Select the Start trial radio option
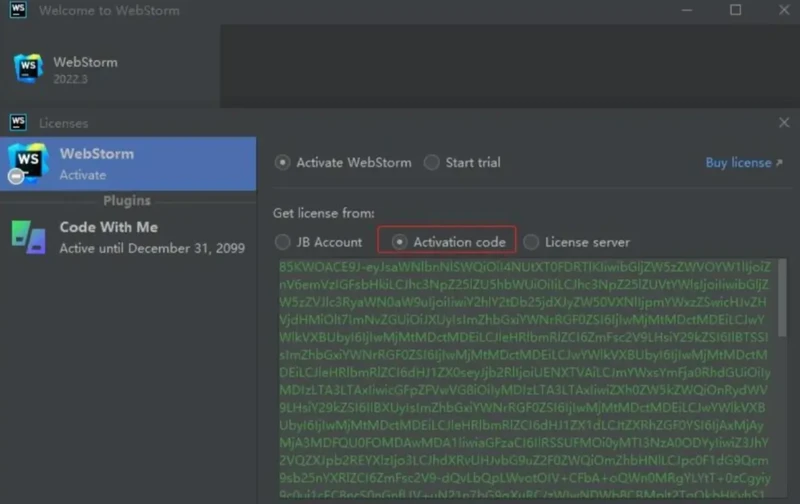 (x=432, y=162)
